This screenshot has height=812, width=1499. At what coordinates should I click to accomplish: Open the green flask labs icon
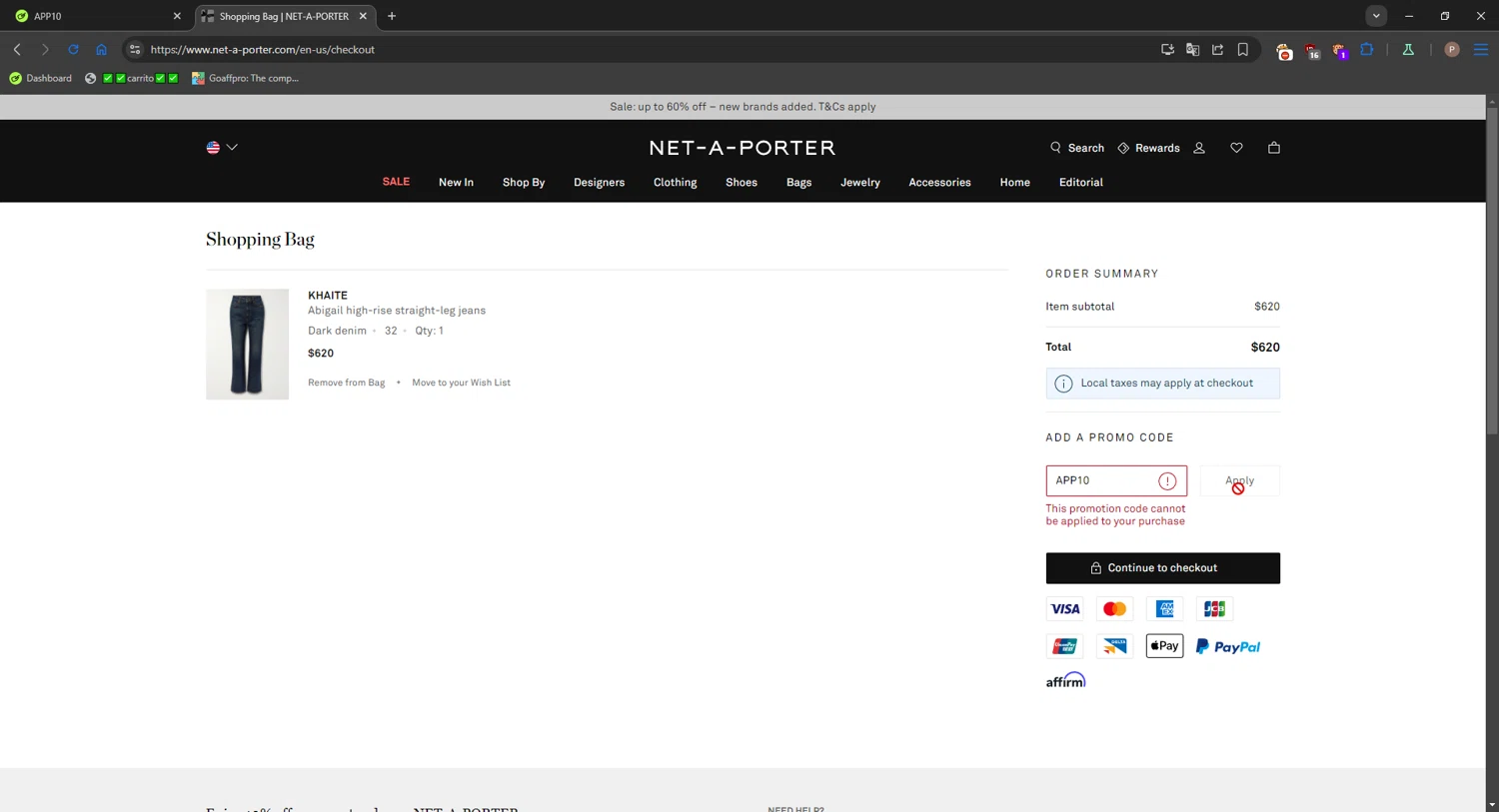click(1408, 49)
